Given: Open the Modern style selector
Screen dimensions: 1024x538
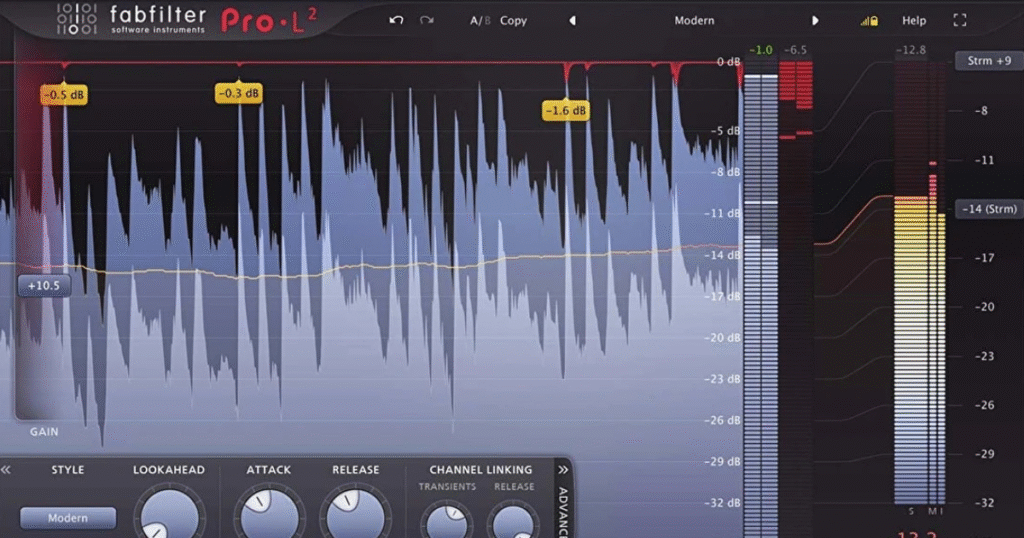Looking at the screenshot, I should point(68,518).
